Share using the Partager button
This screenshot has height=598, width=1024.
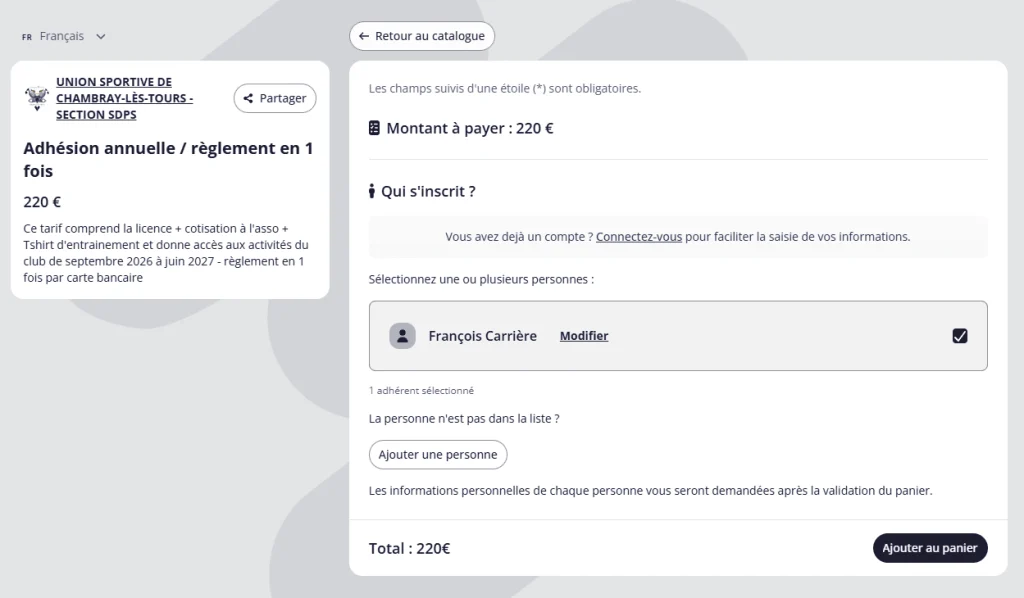point(275,98)
